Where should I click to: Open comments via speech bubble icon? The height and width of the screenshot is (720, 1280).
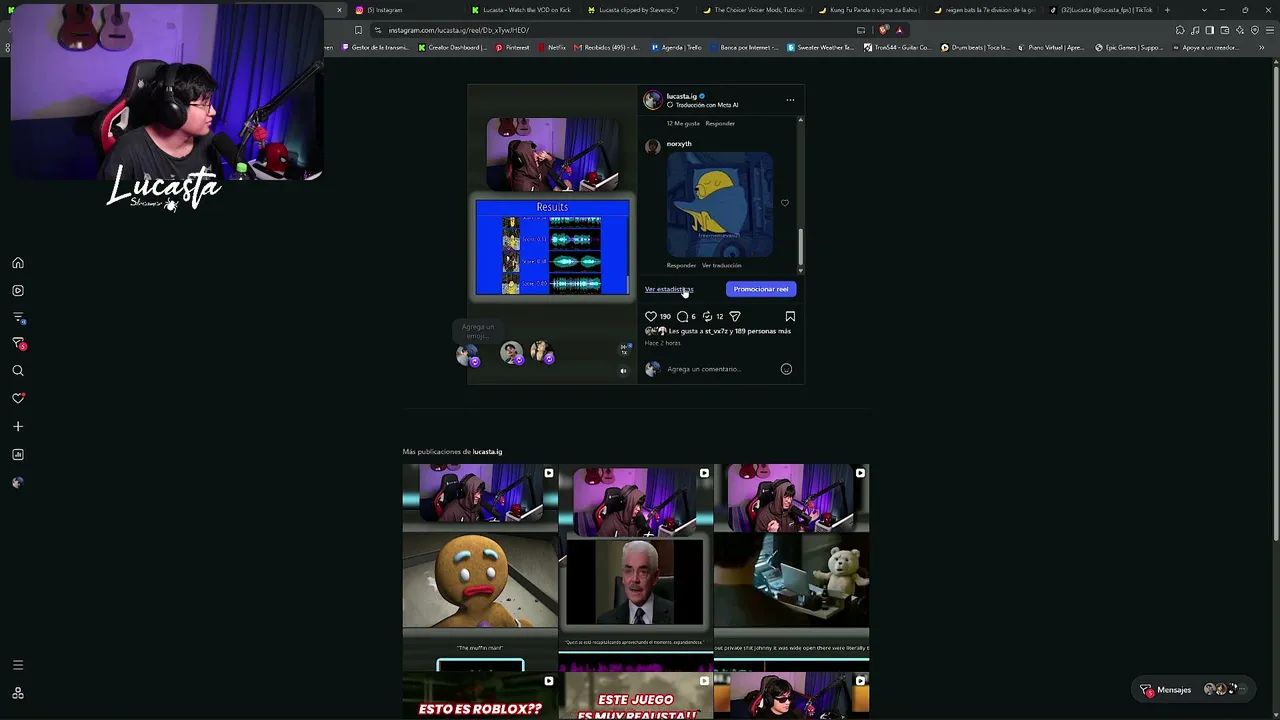tap(682, 316)
